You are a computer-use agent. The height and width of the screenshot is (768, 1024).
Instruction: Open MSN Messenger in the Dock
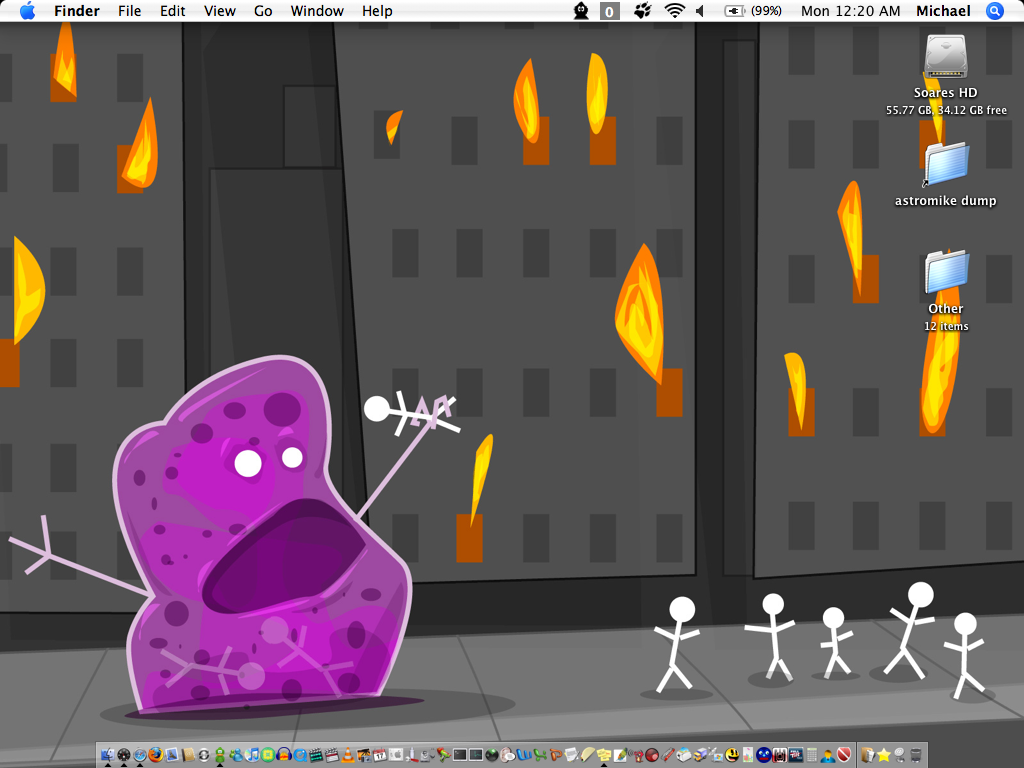coord(236,755)
